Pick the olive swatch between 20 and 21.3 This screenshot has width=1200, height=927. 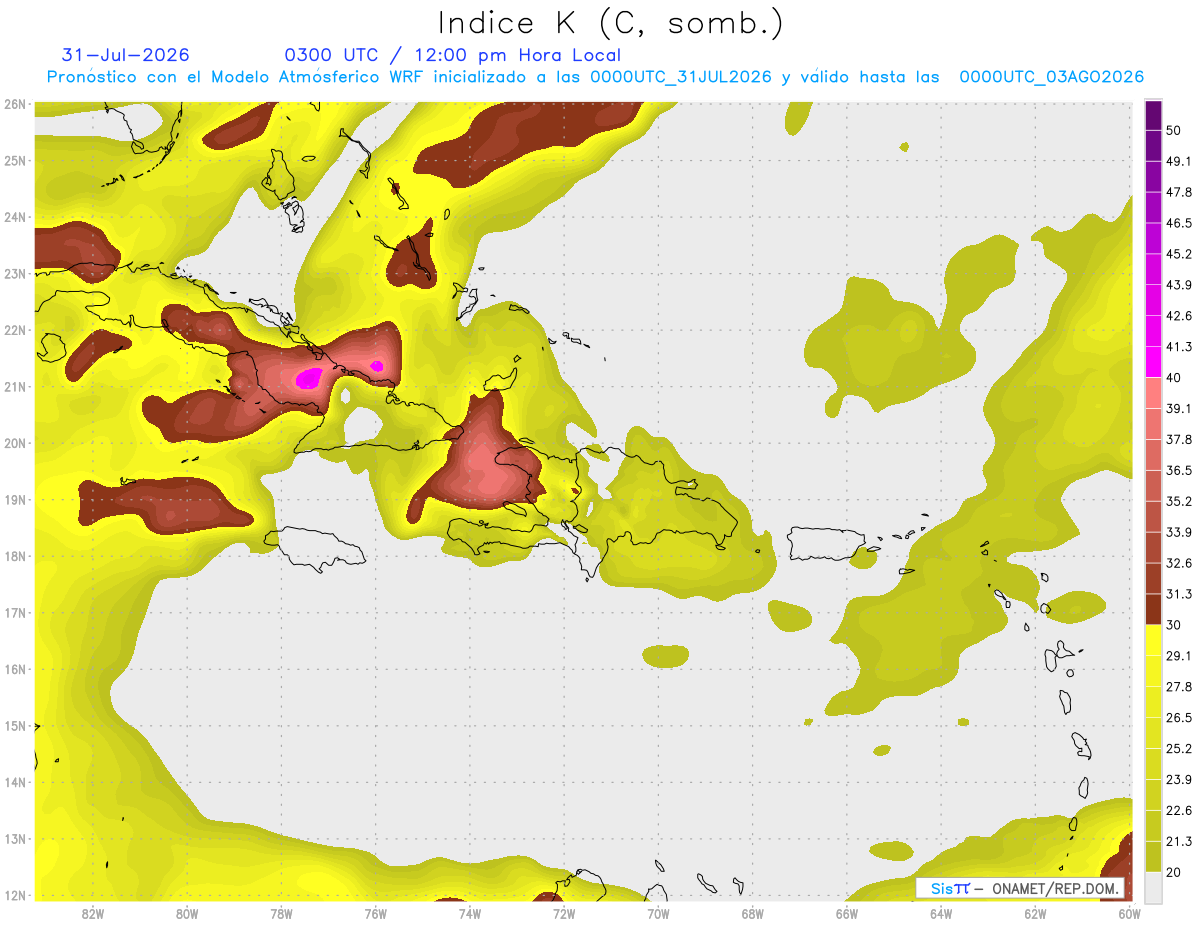coord(1153,856)
